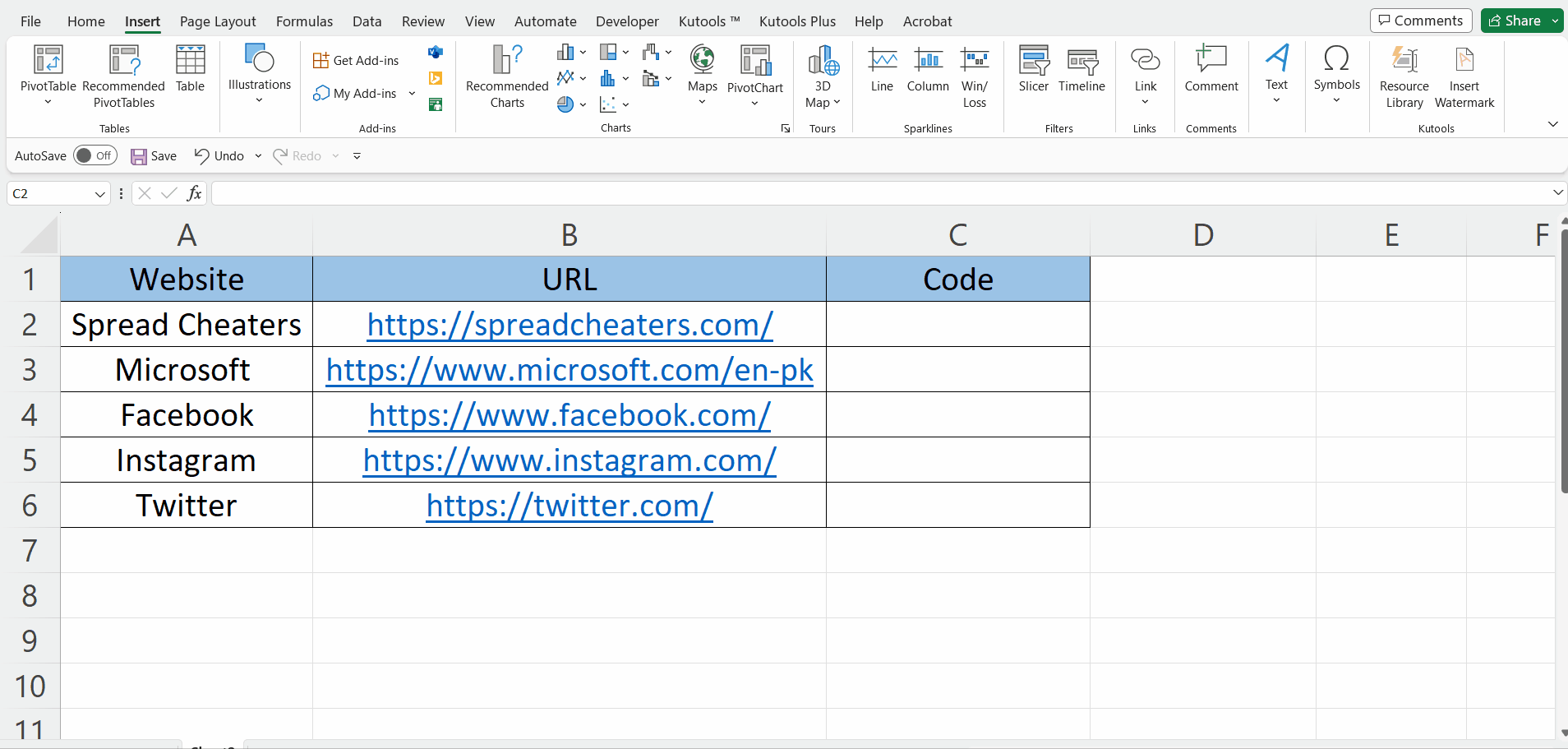Open the Bing Maps add-in

click(436, 78)
